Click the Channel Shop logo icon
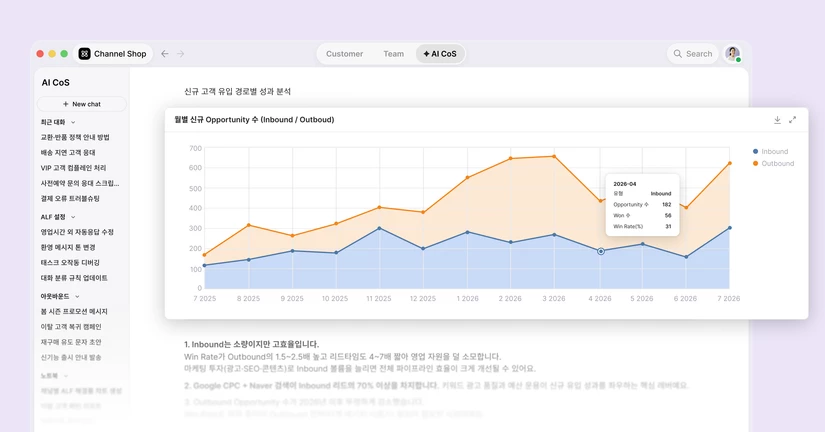The height and width of the screenshot is (432, 825). (x=84, y=54)
